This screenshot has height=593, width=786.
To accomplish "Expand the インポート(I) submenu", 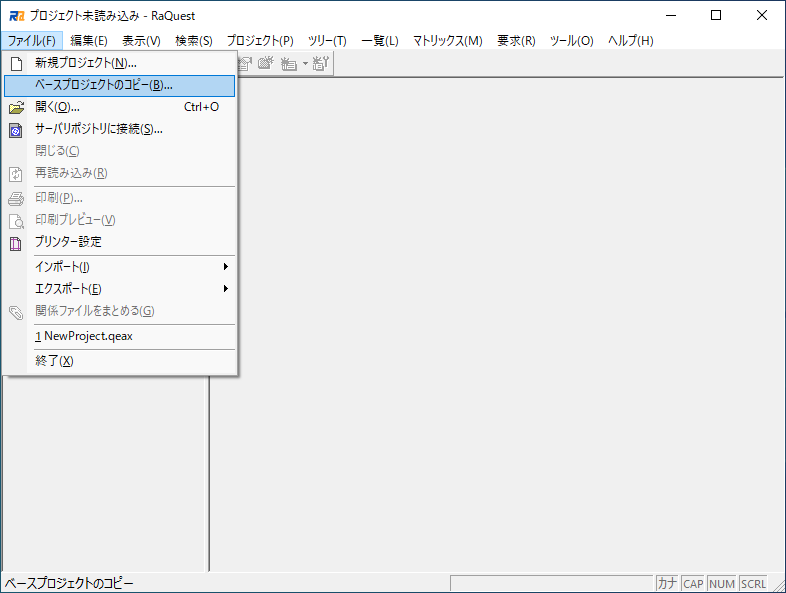I will (x=119, y=267).
